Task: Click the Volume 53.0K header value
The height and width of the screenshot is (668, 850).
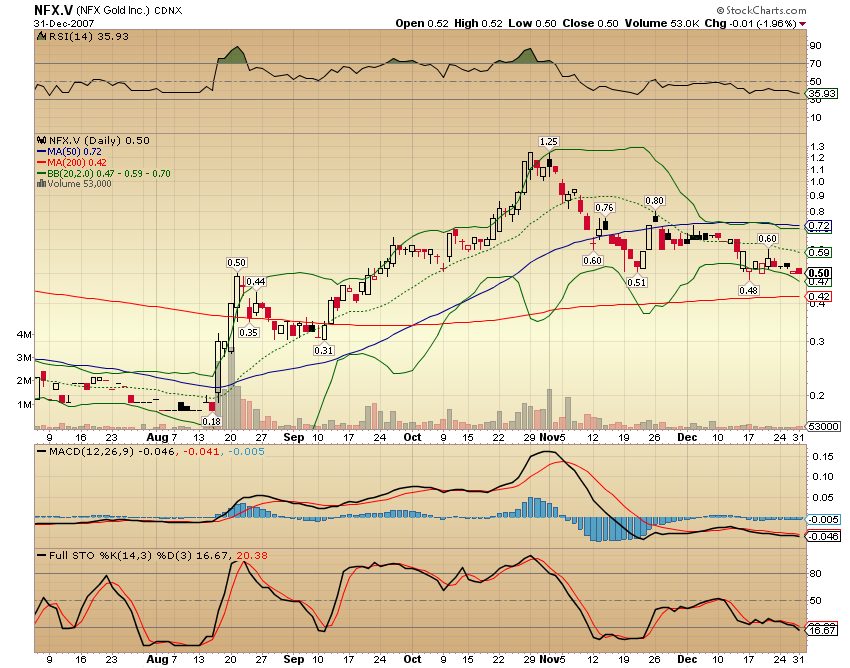Action: point(662,23)
